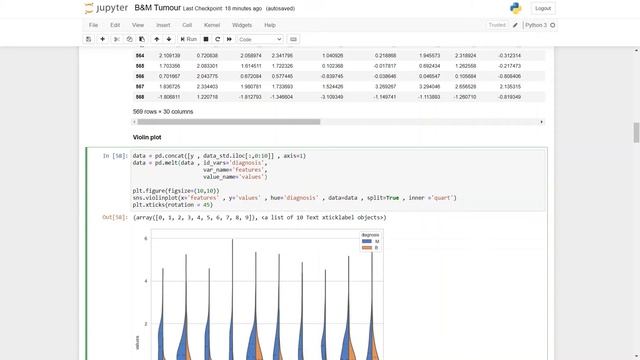Open the Help menu
The width and height of the screenshot is (640, 360).
point(270,25)
